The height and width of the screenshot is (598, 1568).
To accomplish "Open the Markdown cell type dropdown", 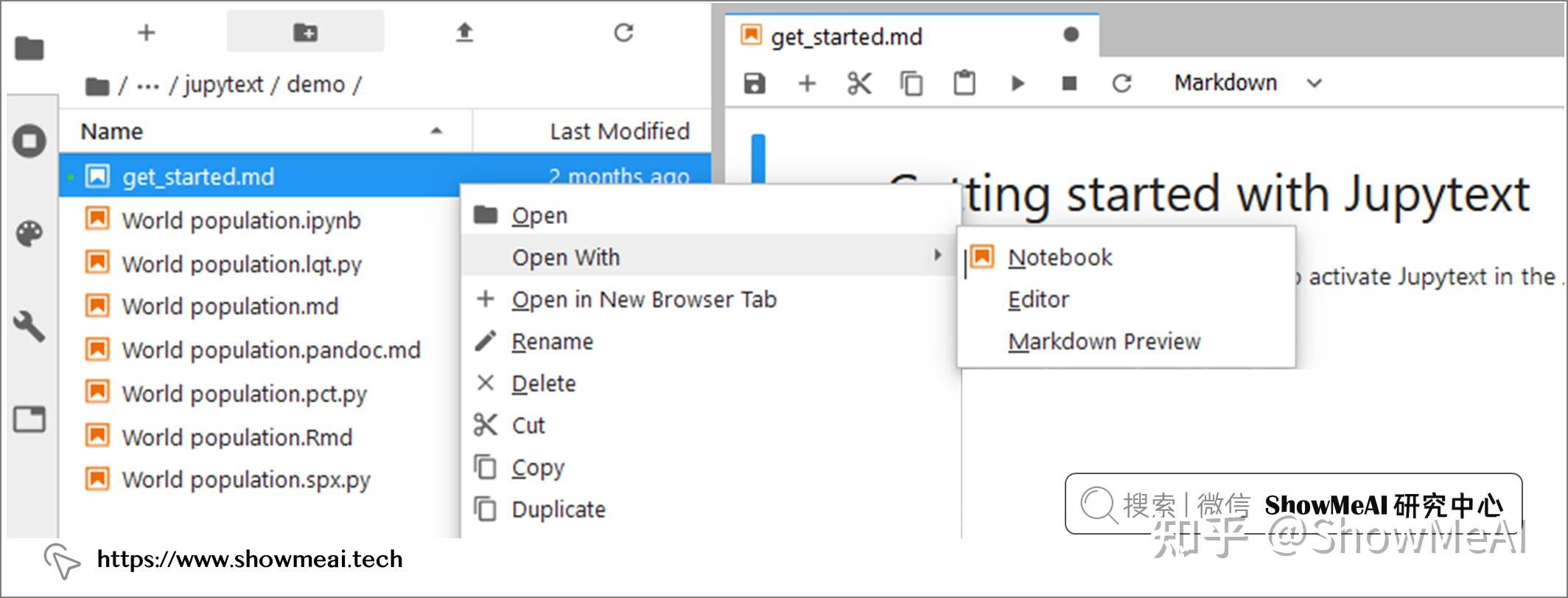I will [x=1247, y=83].
